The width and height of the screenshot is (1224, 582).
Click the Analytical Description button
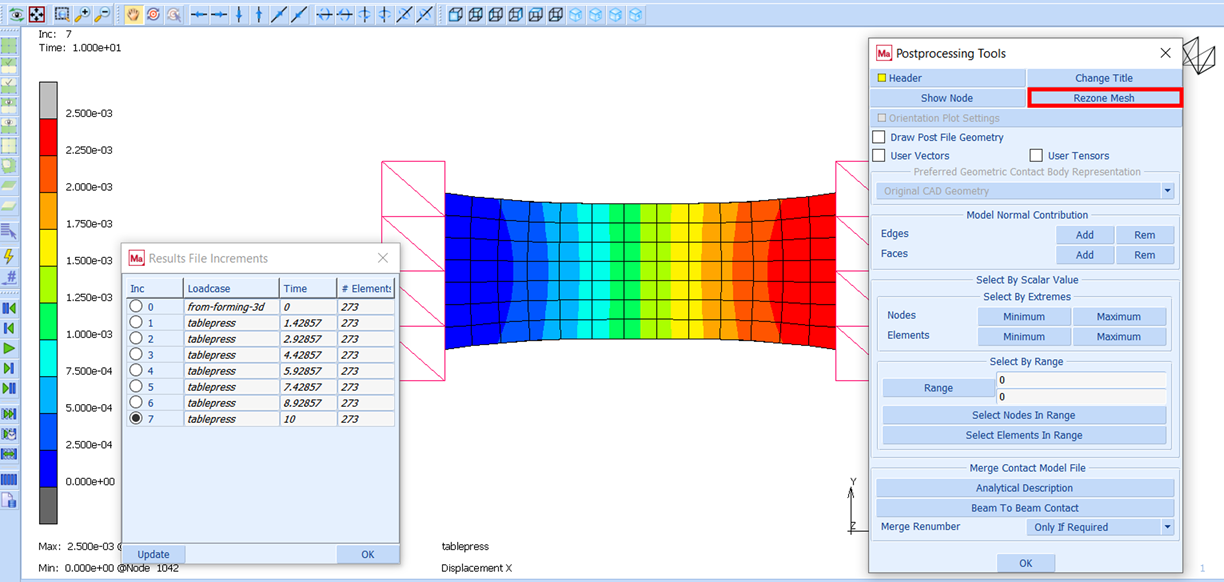[1025, 488]
